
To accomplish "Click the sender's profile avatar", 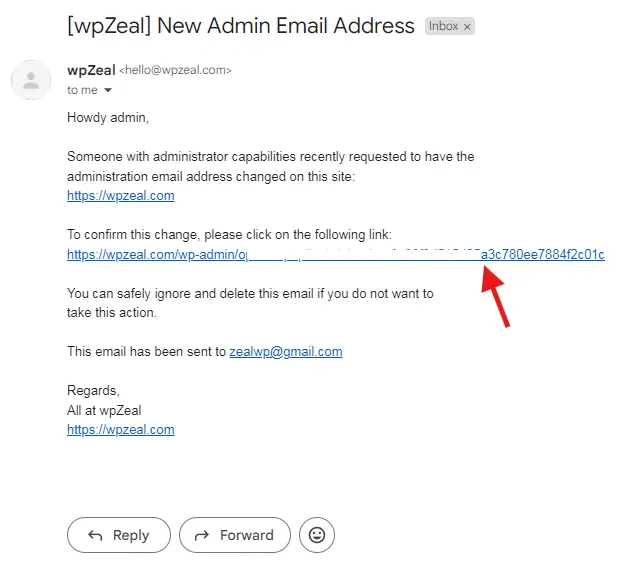I will click(x=31, y=80).
